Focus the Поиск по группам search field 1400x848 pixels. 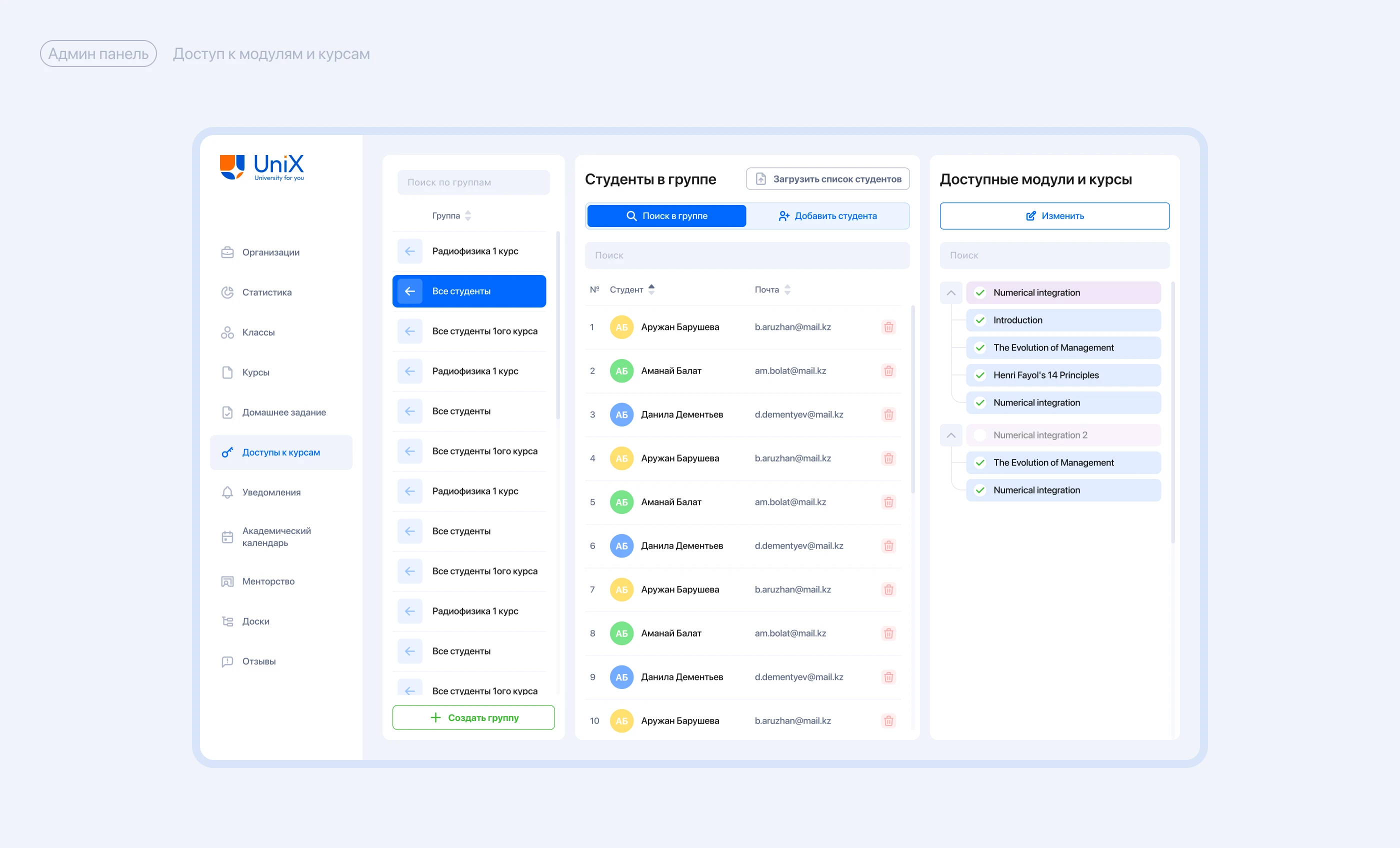click(x=473, y=182)
